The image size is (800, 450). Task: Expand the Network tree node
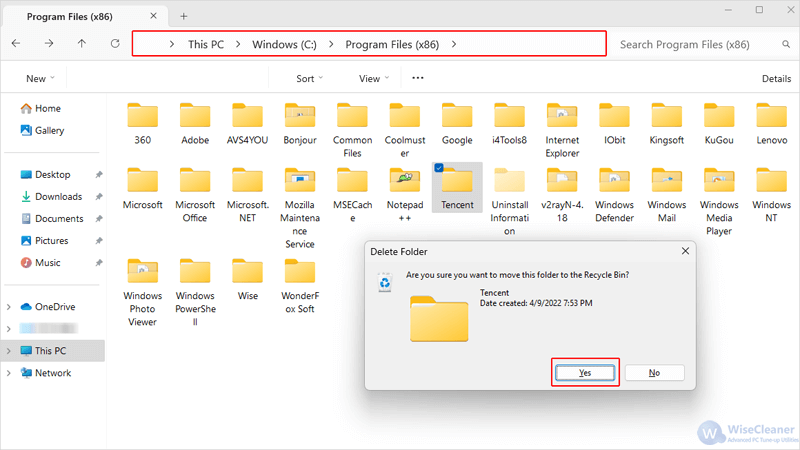pos(9,373)
